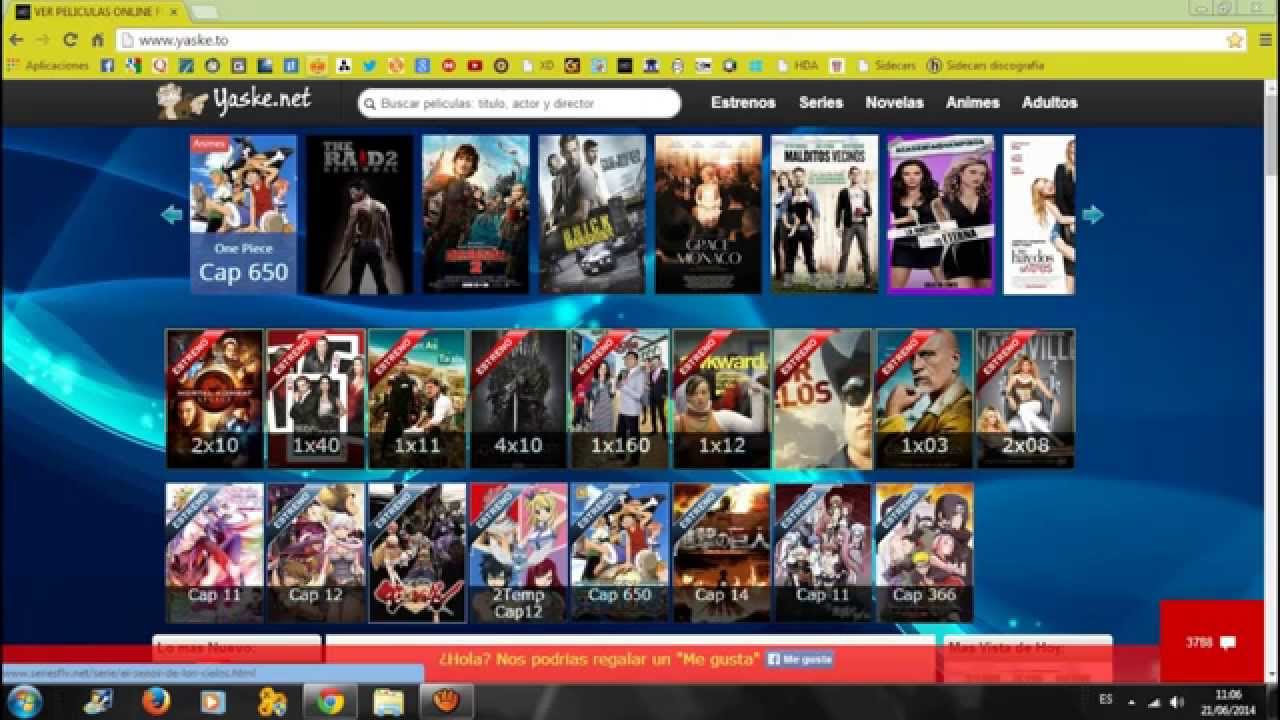Click the Yaske.net logo

pos(234,101)
